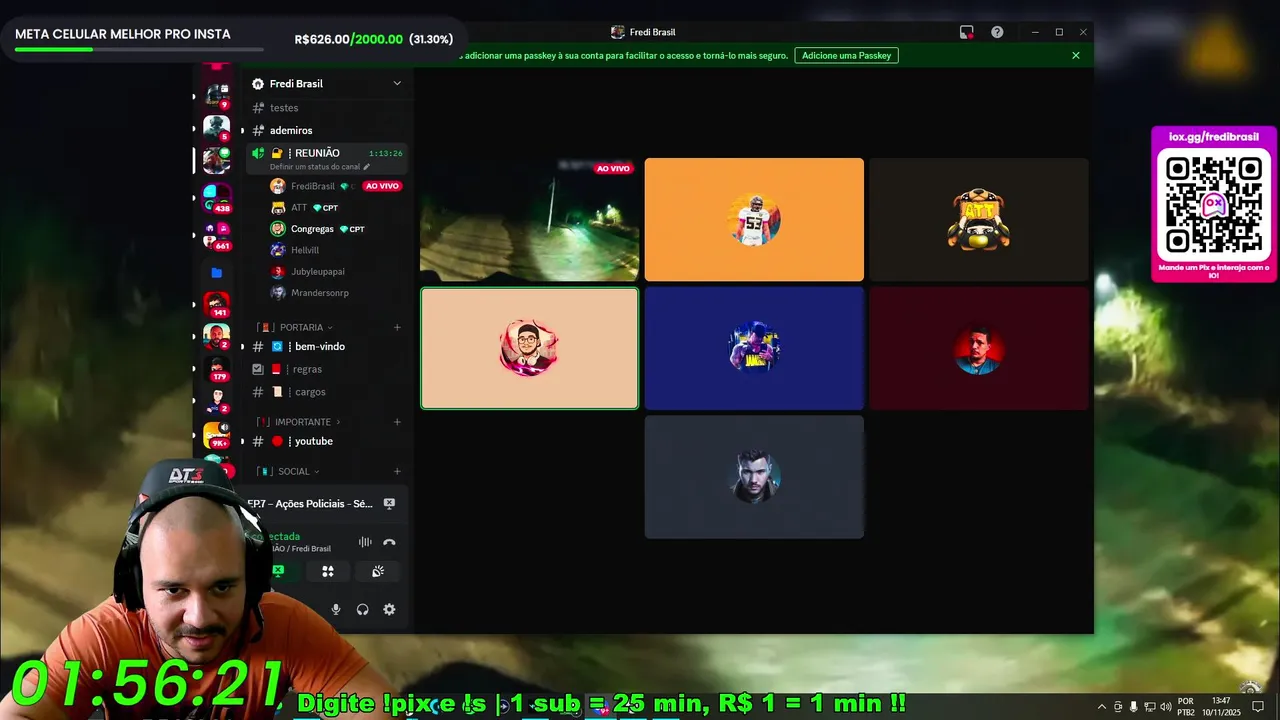Screen dimensions: 1280x720
Task: Select the AO VIVO stream tile
Action: 529,220
